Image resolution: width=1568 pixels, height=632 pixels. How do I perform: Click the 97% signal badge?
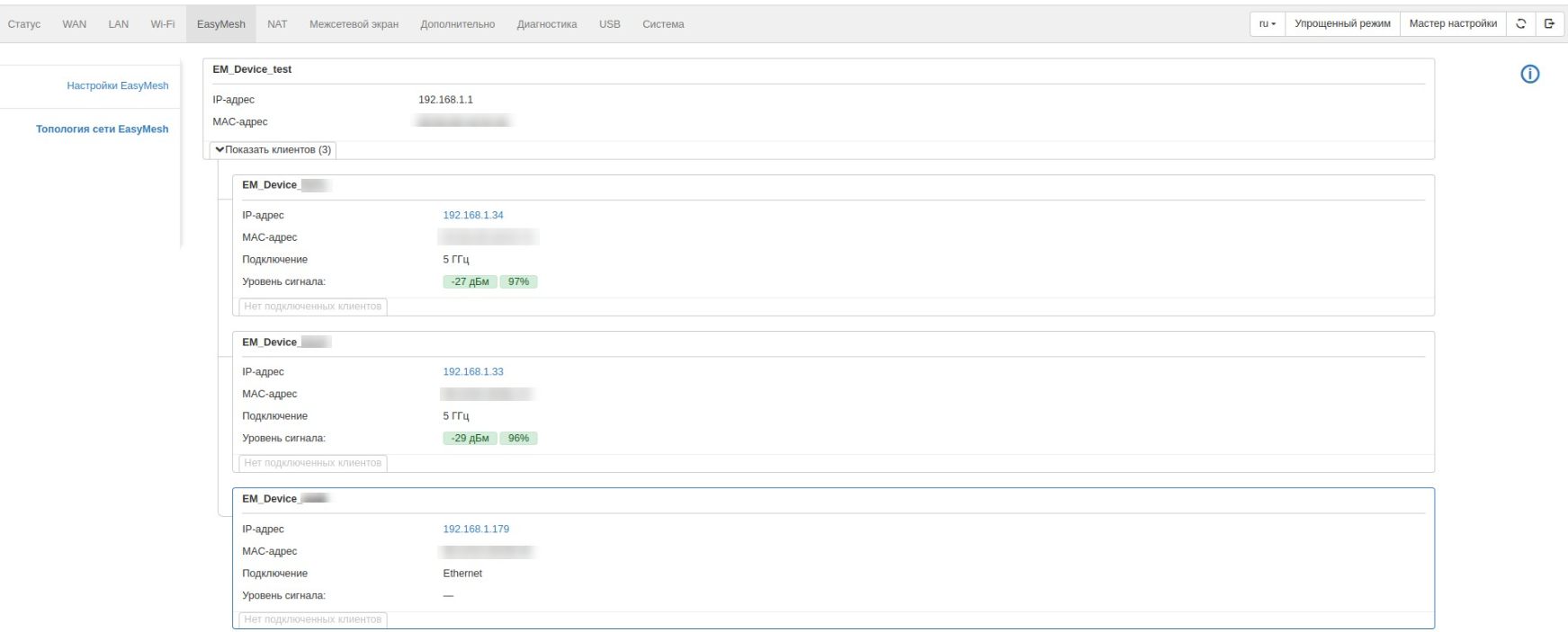click(x=518, y=282)
